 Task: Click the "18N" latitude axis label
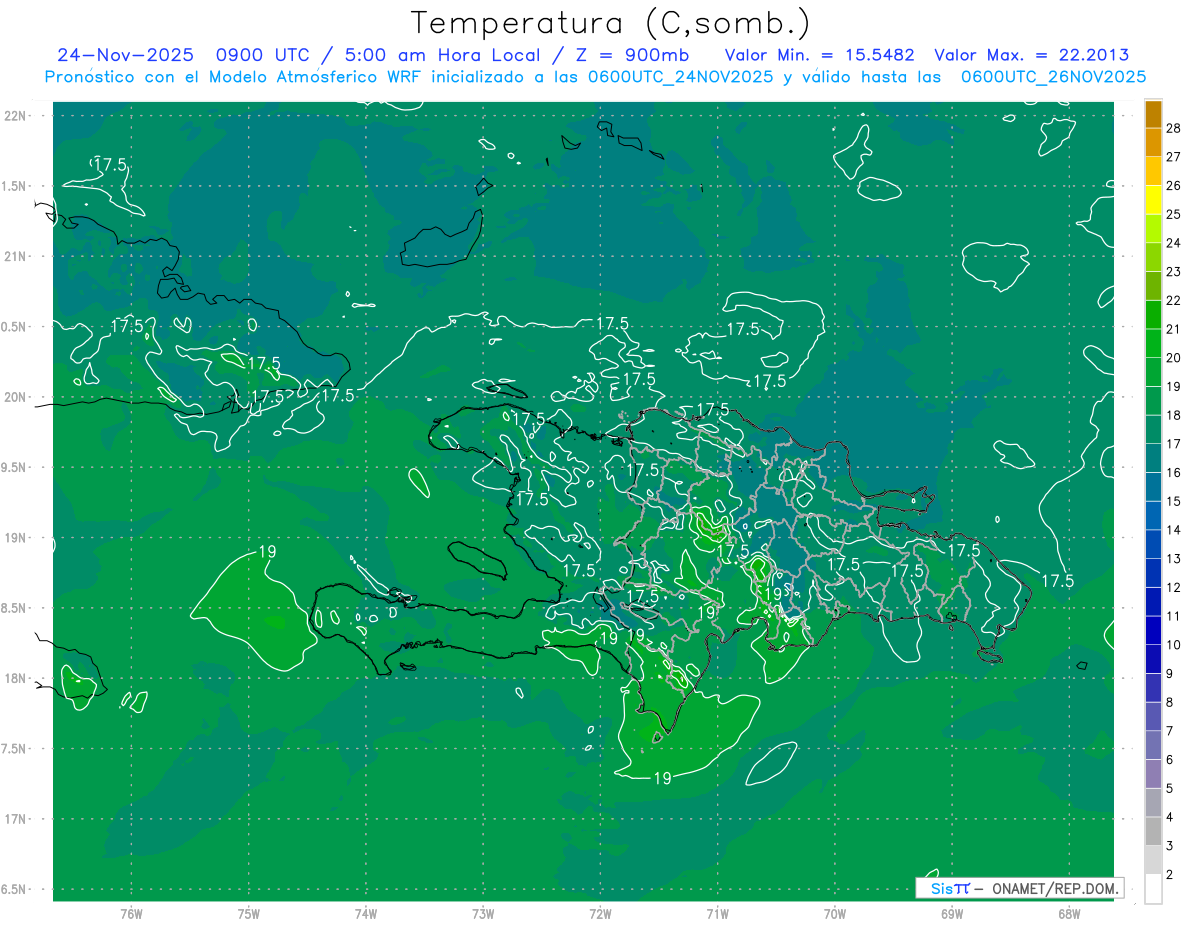point(15,679)
